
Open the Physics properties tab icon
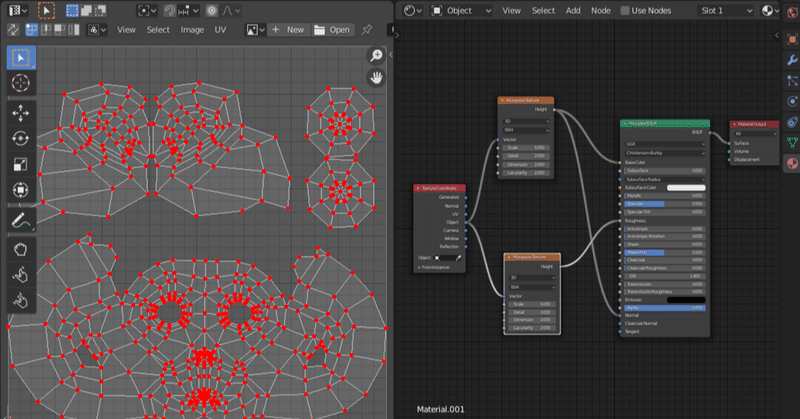click(792, 102)
